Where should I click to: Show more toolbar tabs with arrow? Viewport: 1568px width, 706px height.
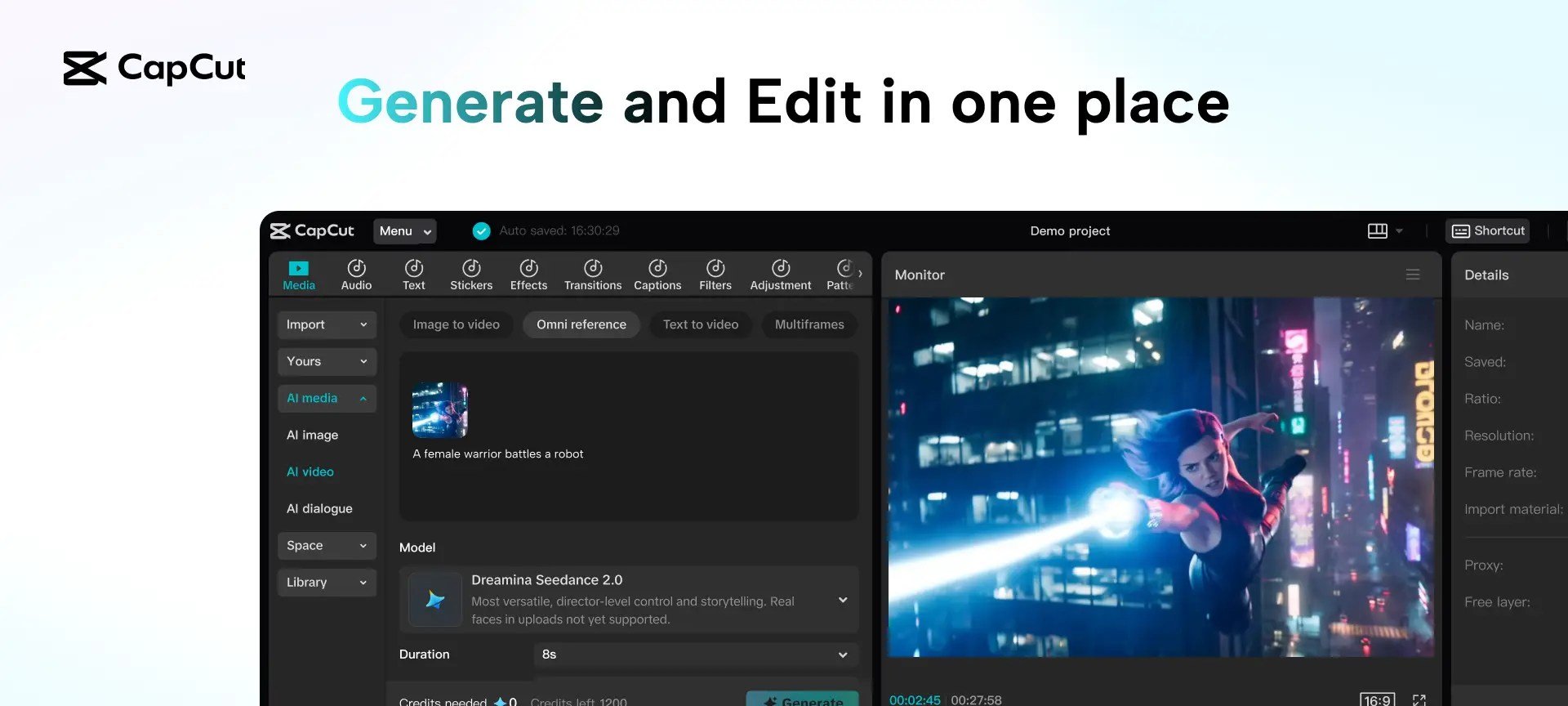pos(861,274)
